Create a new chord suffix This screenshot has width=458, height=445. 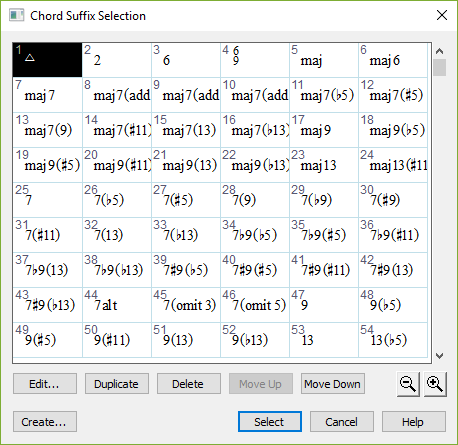(45, 422)
